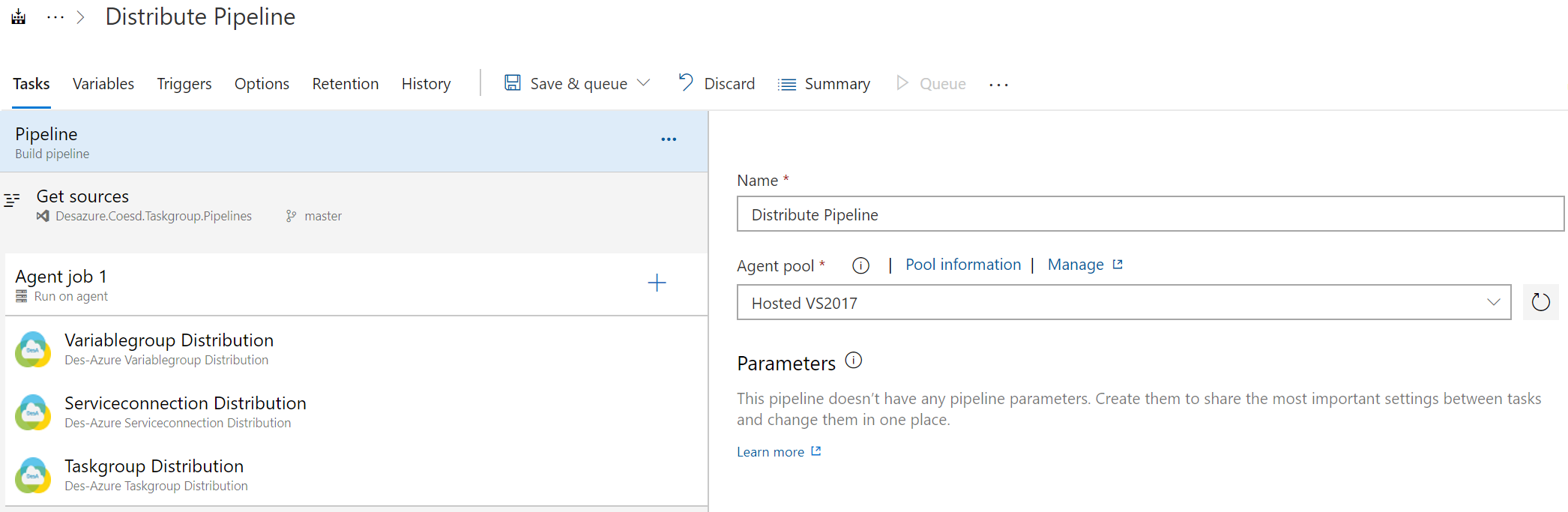Click the branch icon beside master

pyautogui.click(x=291, y=216)
